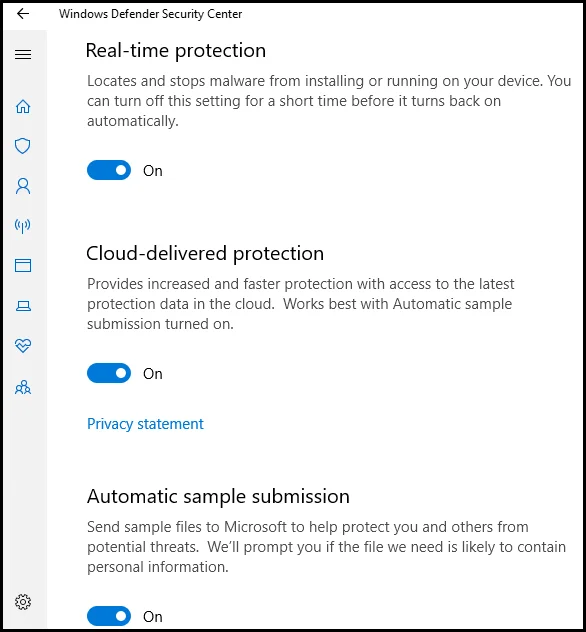
Task: Go back using the arrow icon
Action: click(23, 14)
